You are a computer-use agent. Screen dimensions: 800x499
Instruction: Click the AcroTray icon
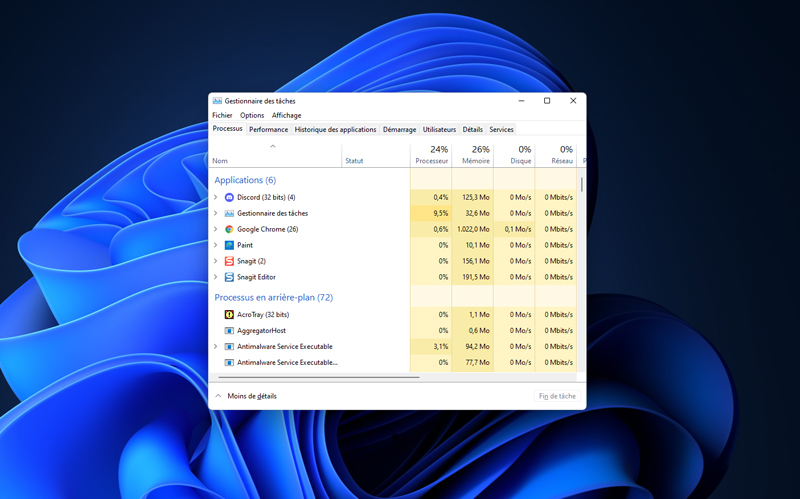(x=229, y=314)
